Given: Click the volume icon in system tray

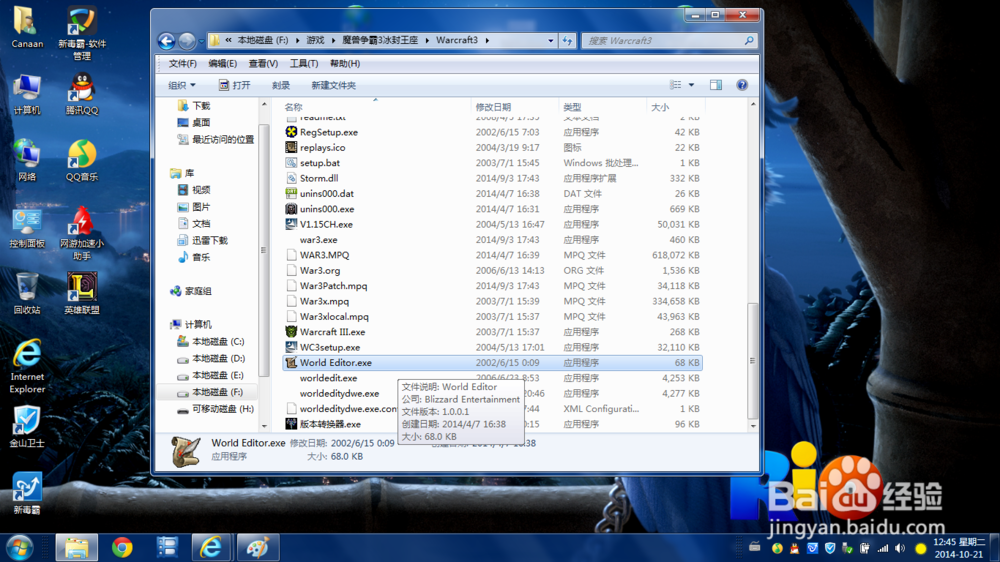Looking at the screenshot, I should pos(900,548).
